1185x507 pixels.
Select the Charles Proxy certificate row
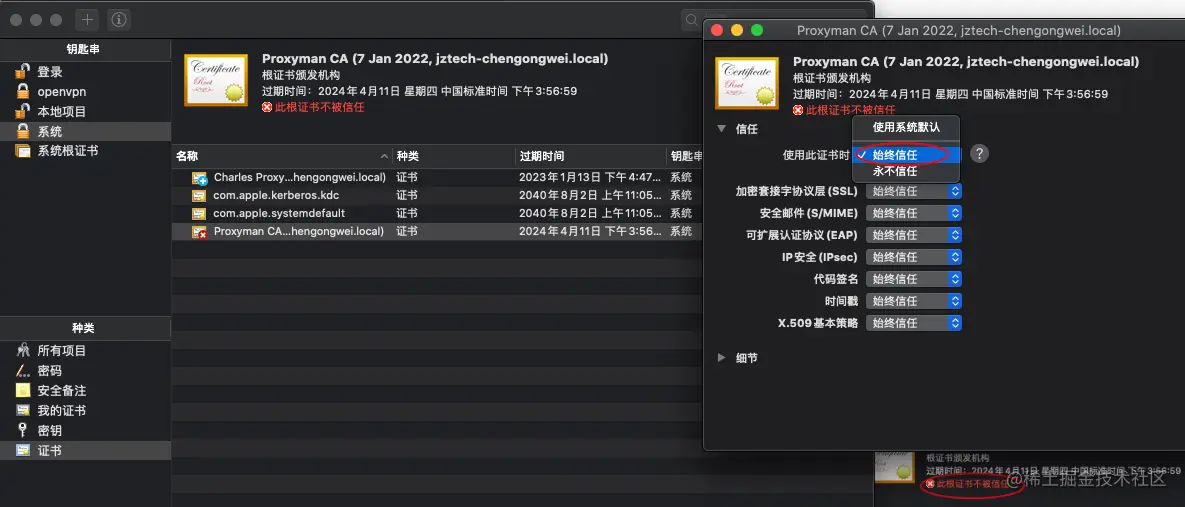coord(438,177)
